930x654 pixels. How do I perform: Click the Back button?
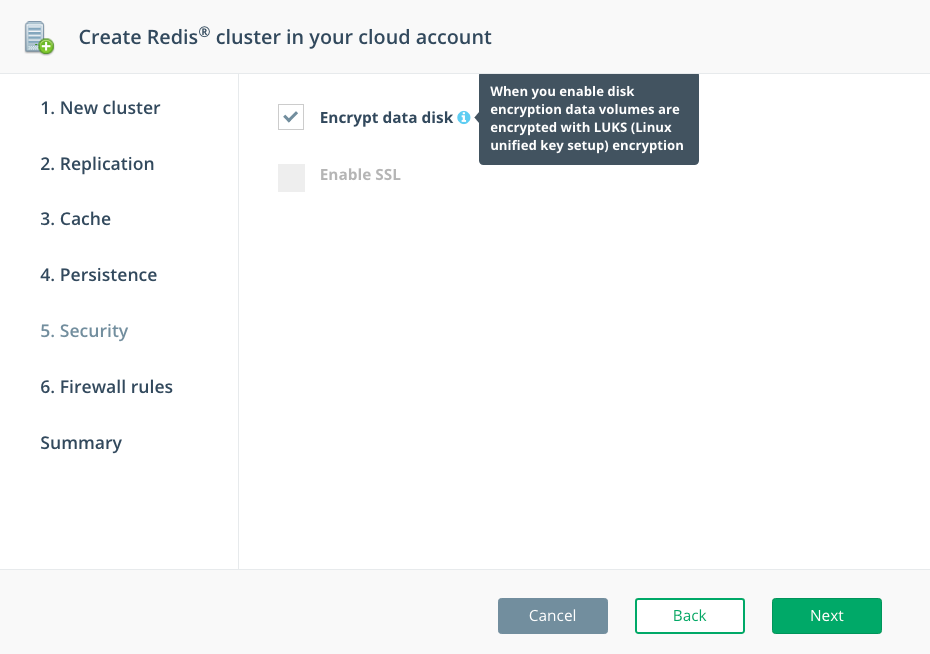click(689, 616)
